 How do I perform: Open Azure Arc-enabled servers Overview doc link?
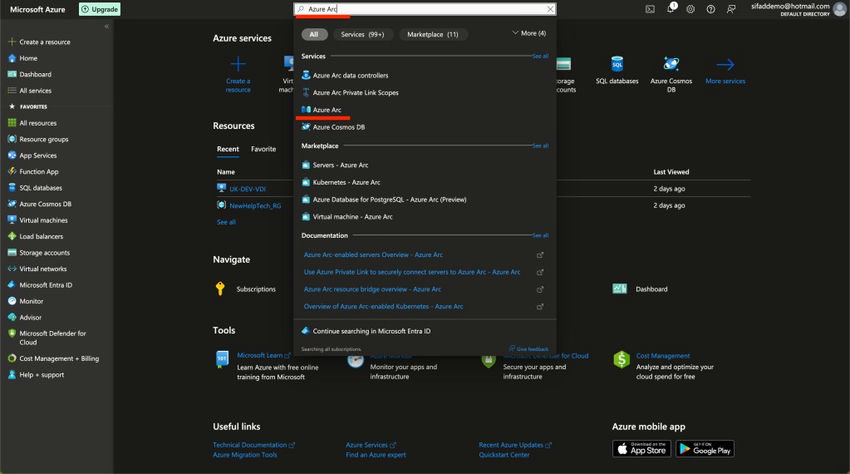[373, 254]
